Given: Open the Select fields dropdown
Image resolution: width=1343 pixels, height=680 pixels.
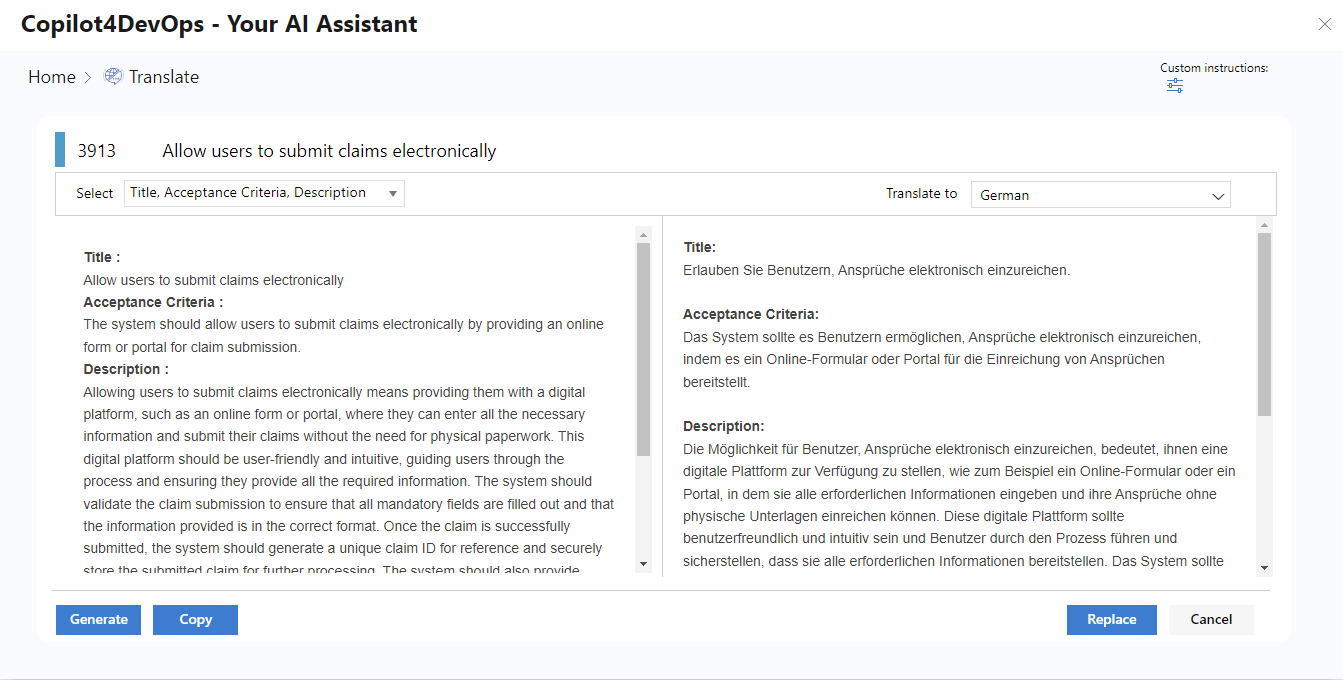Looking at the screenshot, I should click(264, 193).
